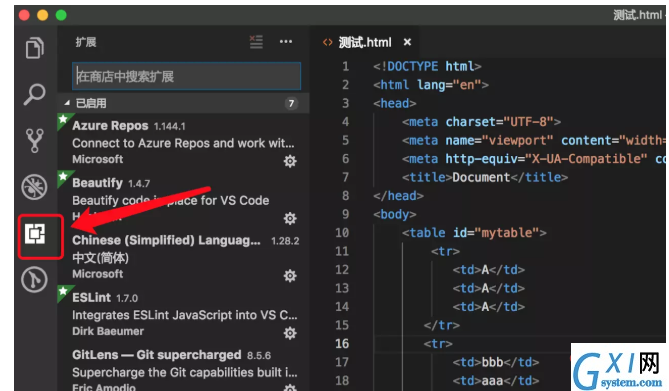Open the extensions panel more actions menu

tap(286, 42)
